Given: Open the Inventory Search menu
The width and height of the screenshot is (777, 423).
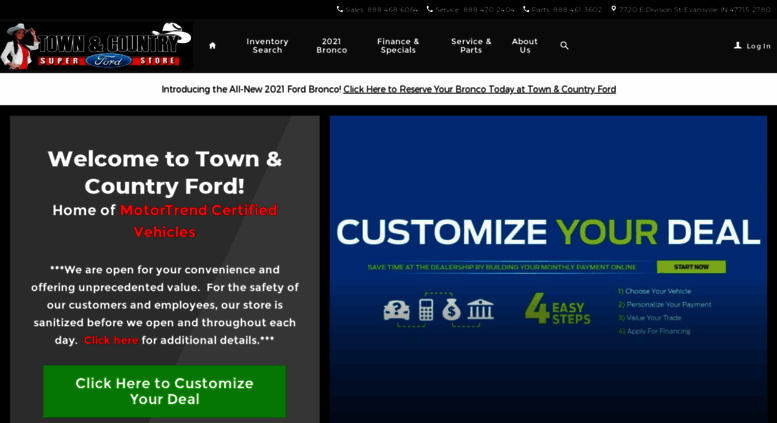Looking at the screenshot, I should [267, 46].
